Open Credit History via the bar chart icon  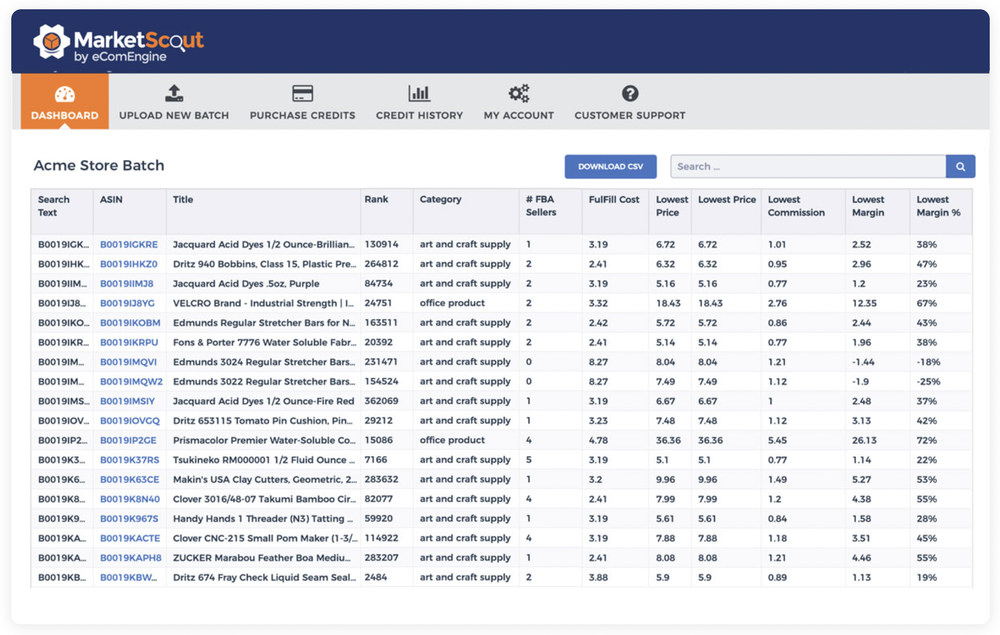coord(419,92)
